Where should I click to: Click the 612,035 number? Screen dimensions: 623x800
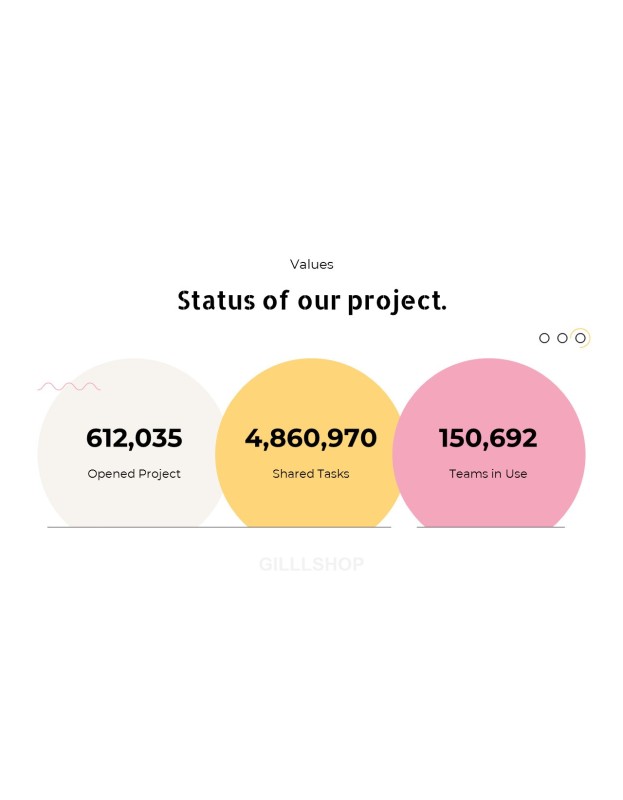[x=134, y=438]
